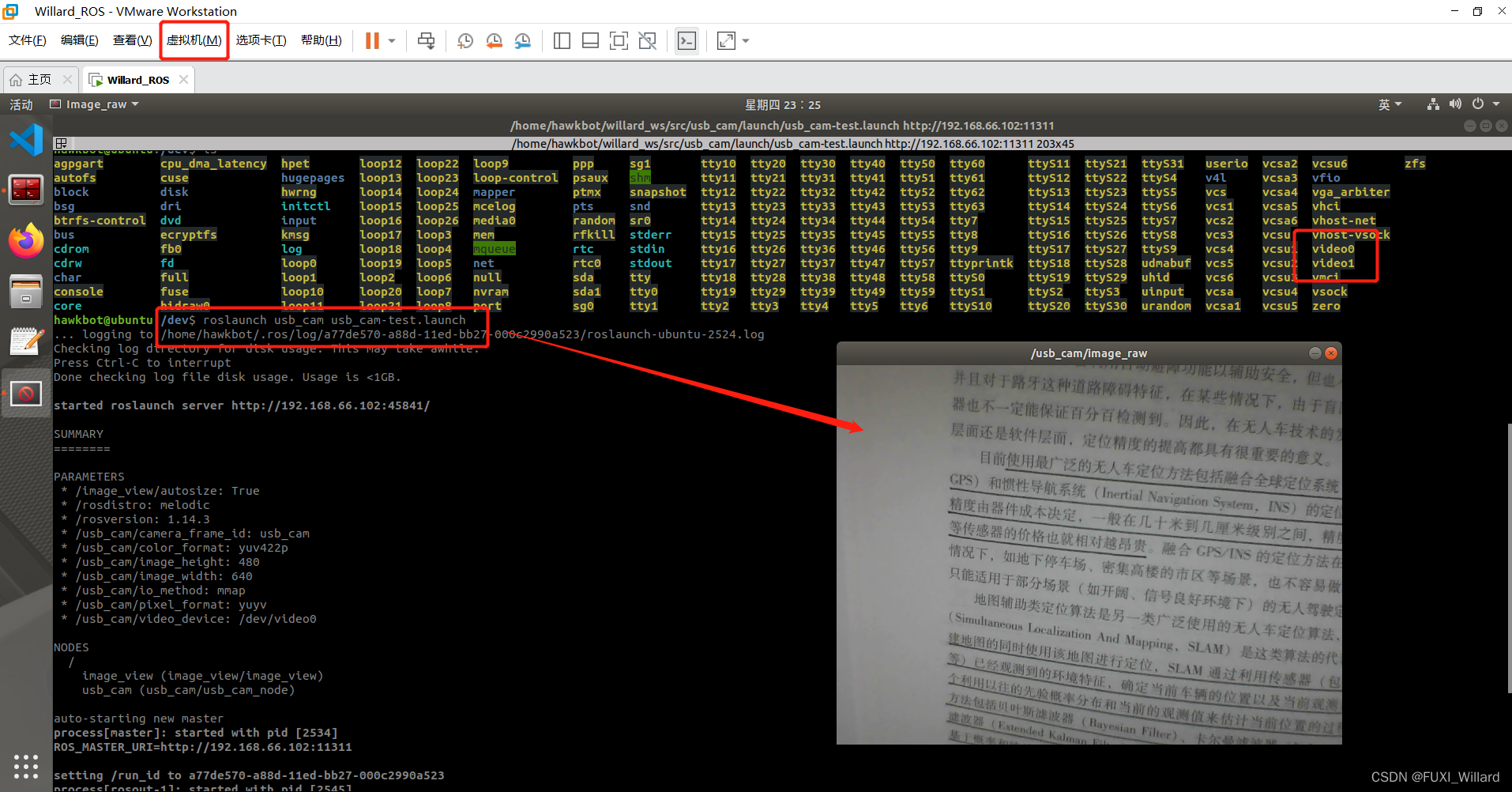Viewport: 1512px width, 792px height.
Task: Launch Visual Studio Code from the dock
Action: coord(26,140)
